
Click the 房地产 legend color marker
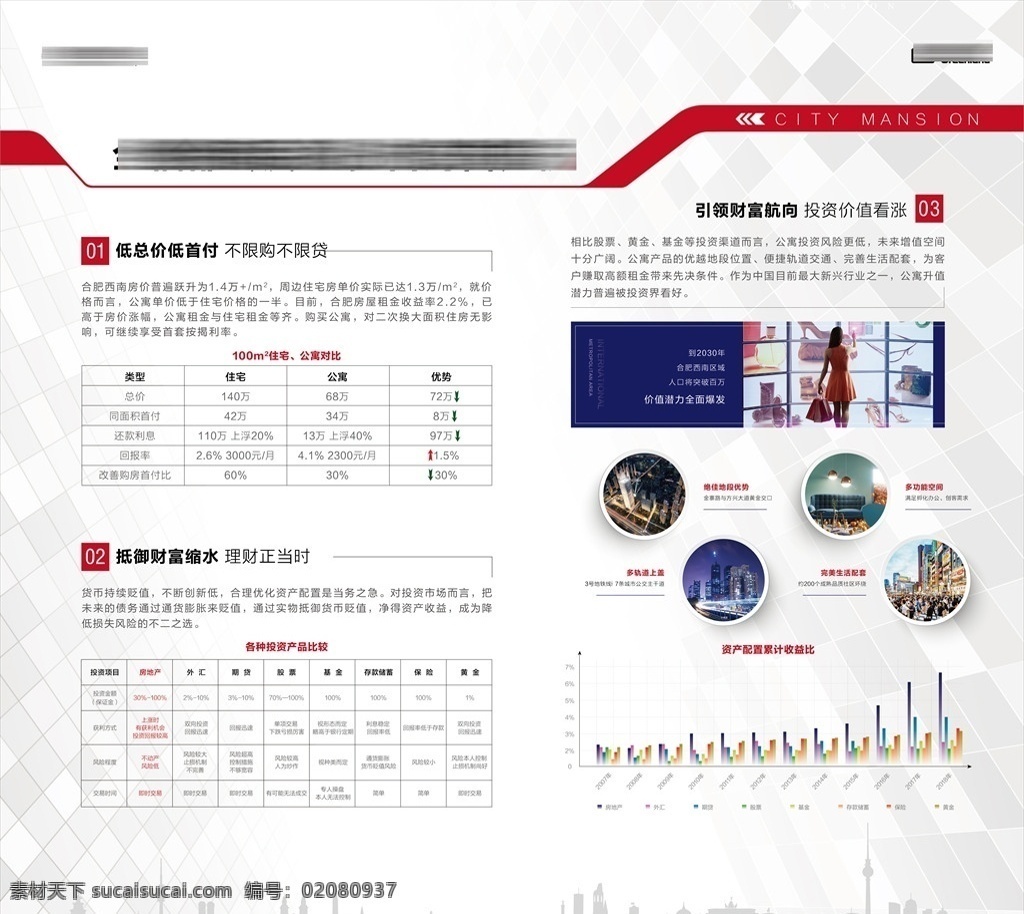pos(600,807)
